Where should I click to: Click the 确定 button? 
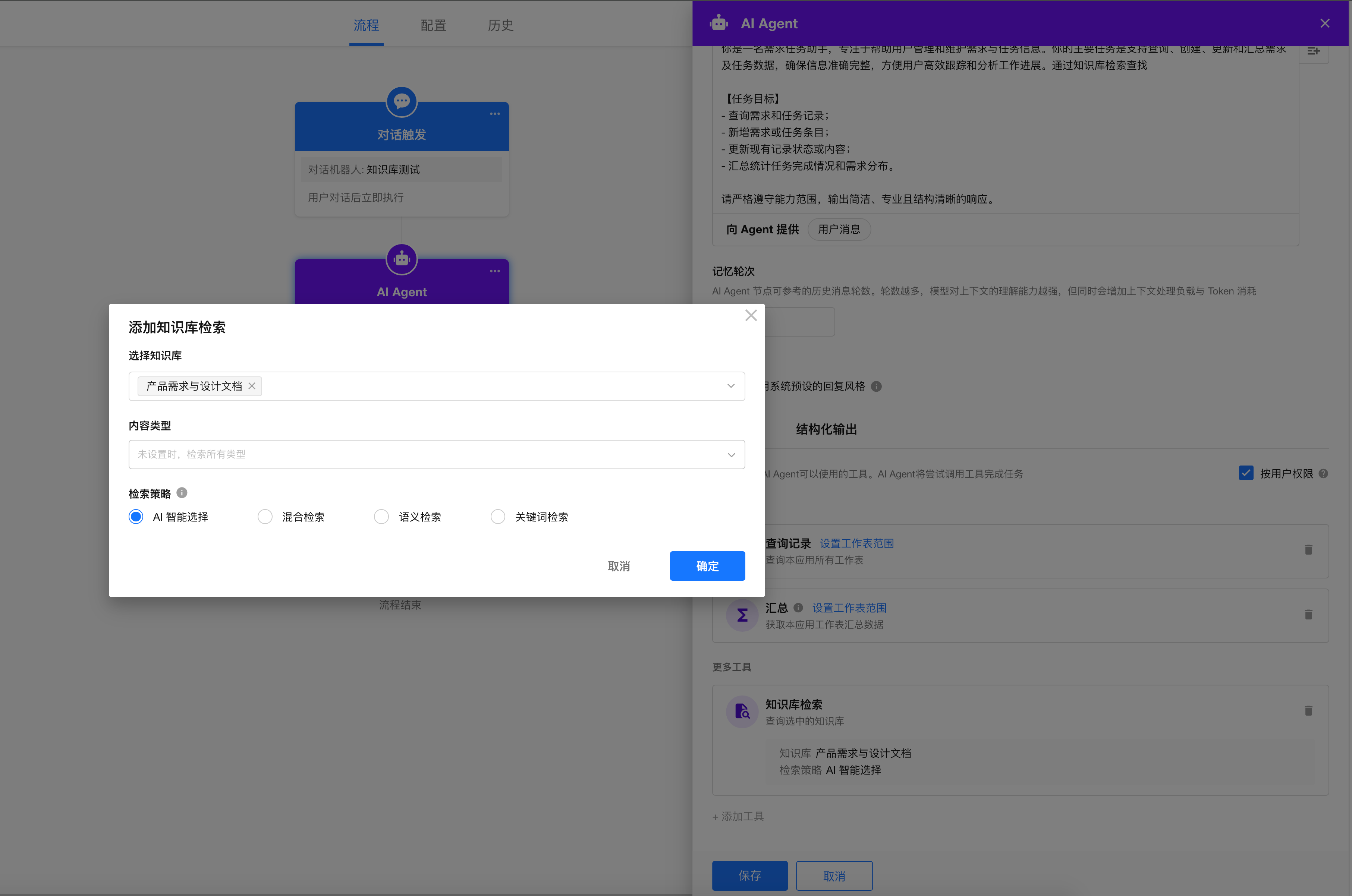point(707,566)
